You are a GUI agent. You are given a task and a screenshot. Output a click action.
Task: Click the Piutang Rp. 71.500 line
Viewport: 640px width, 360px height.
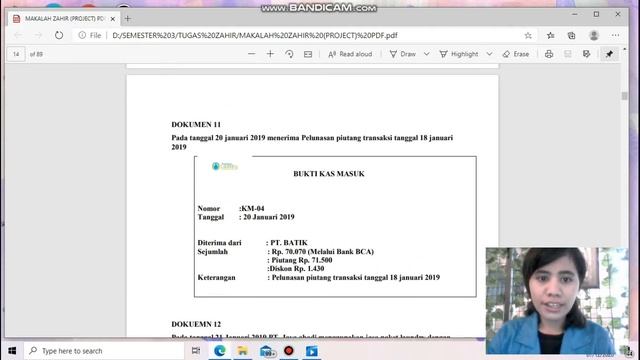click(302, 260)
